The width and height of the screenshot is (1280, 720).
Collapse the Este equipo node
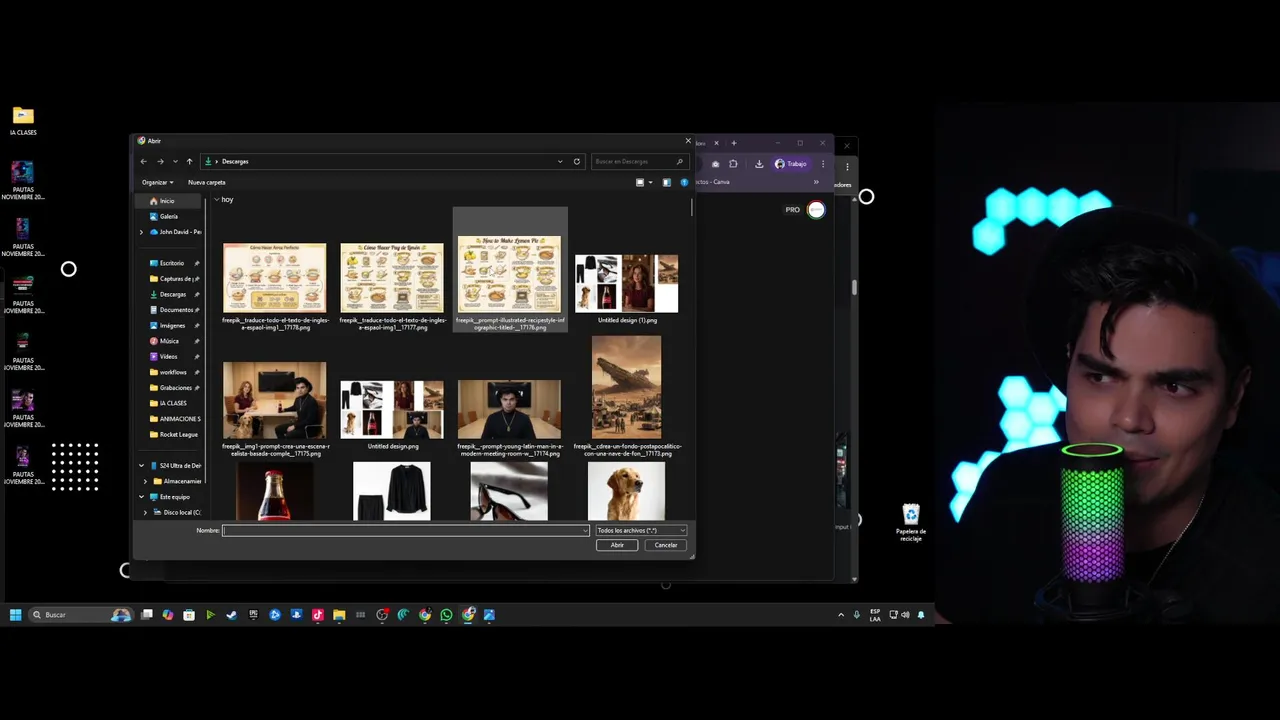click(x=141, y=497)
